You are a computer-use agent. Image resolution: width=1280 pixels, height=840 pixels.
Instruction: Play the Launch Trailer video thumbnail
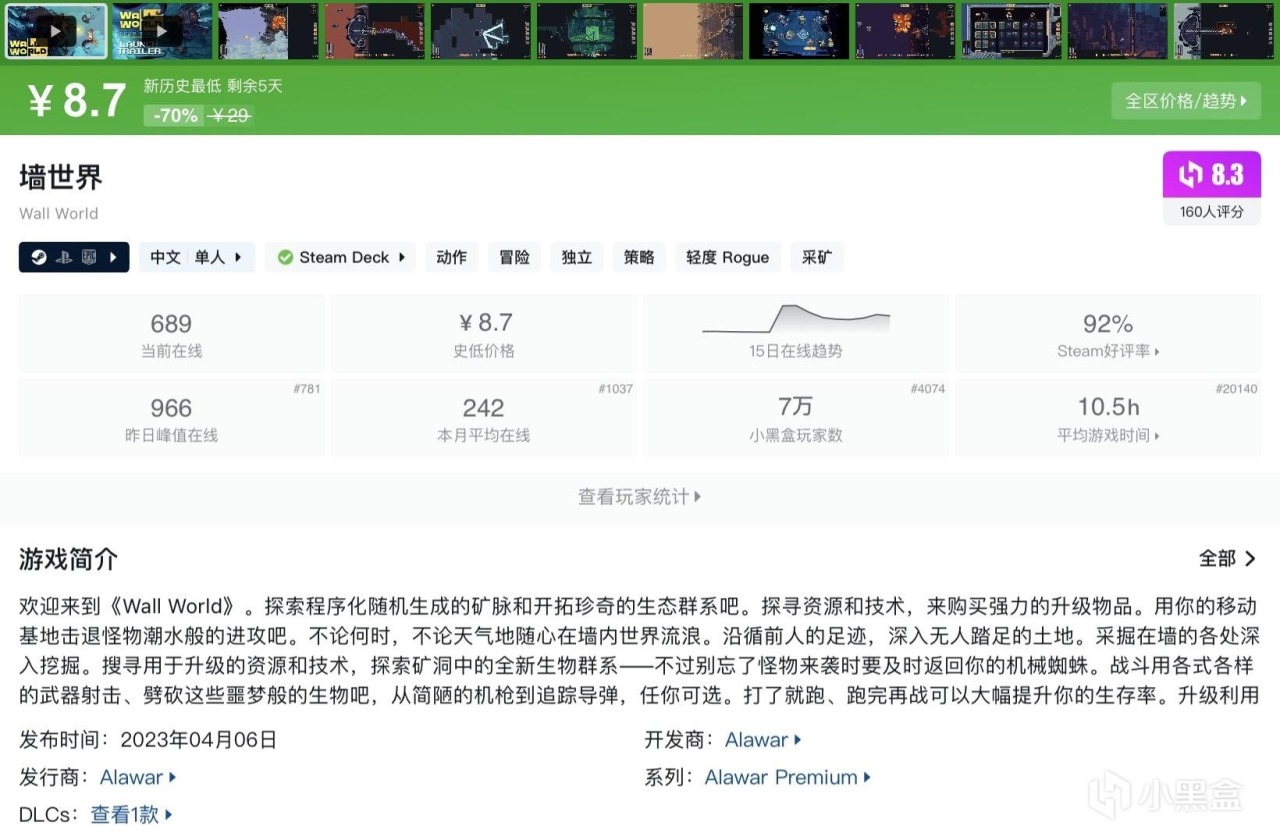(162, 32)
